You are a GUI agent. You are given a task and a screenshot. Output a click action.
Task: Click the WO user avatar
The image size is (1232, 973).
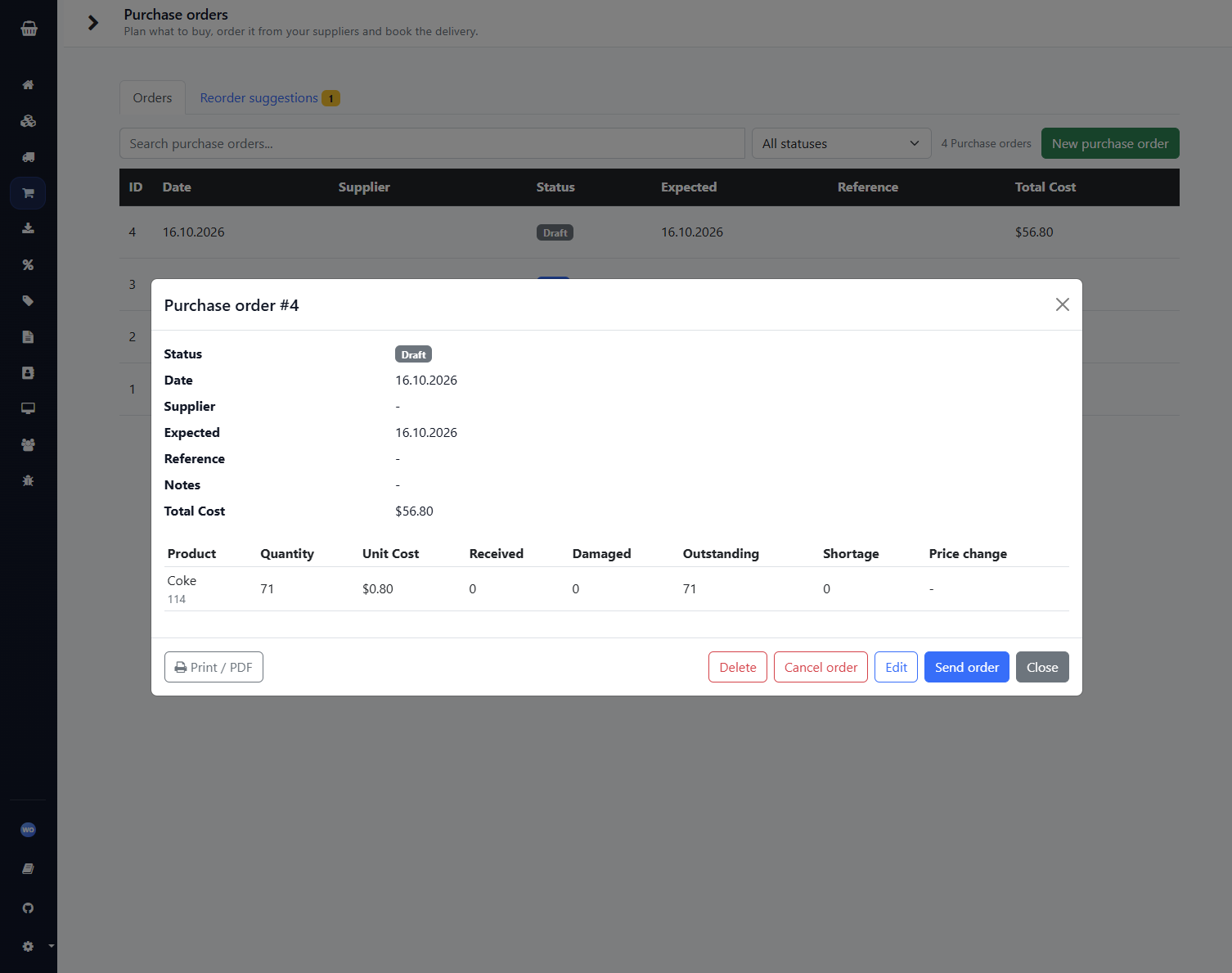pos(28,830)
